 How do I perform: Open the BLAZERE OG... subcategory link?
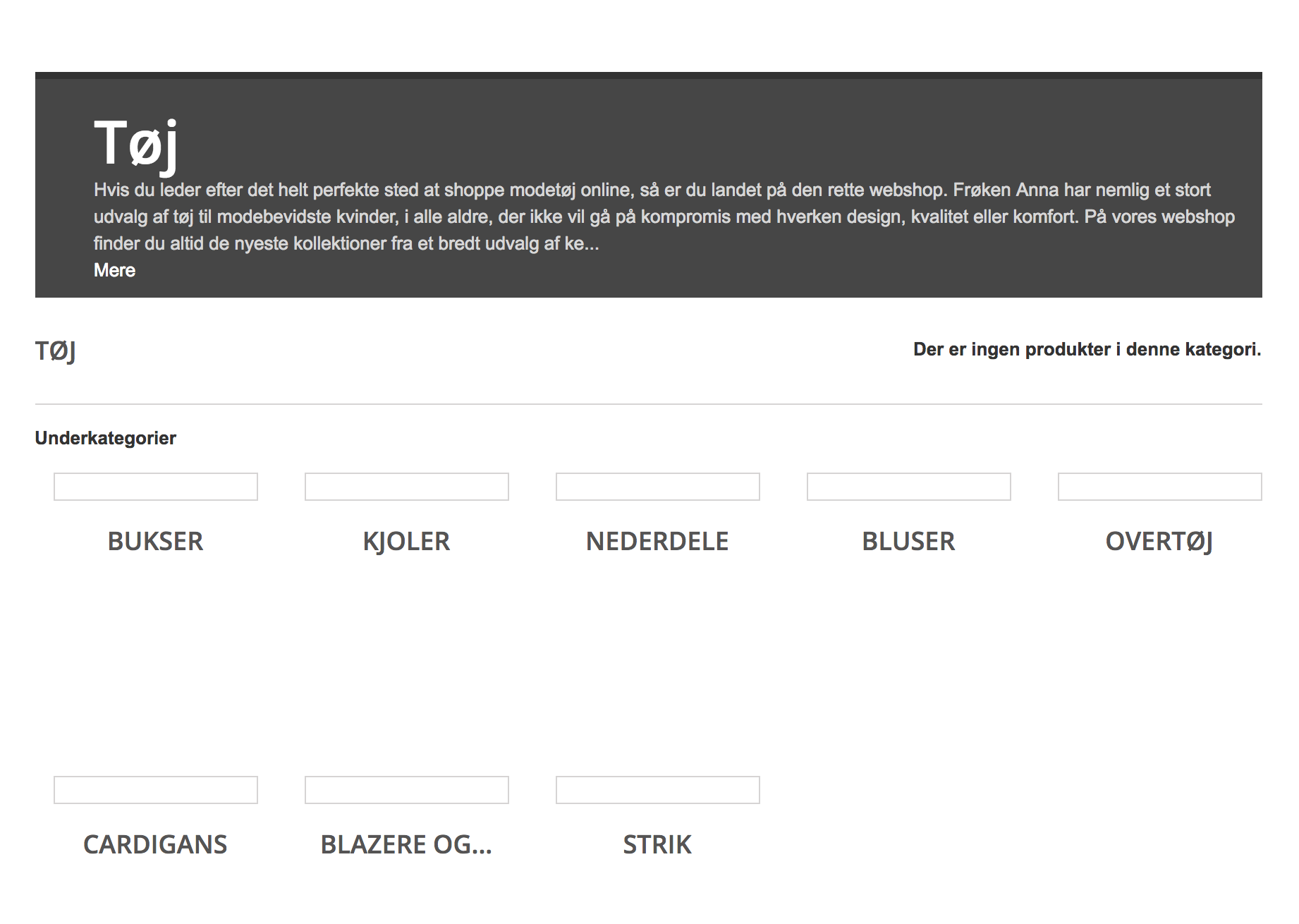tap(406, 844)
